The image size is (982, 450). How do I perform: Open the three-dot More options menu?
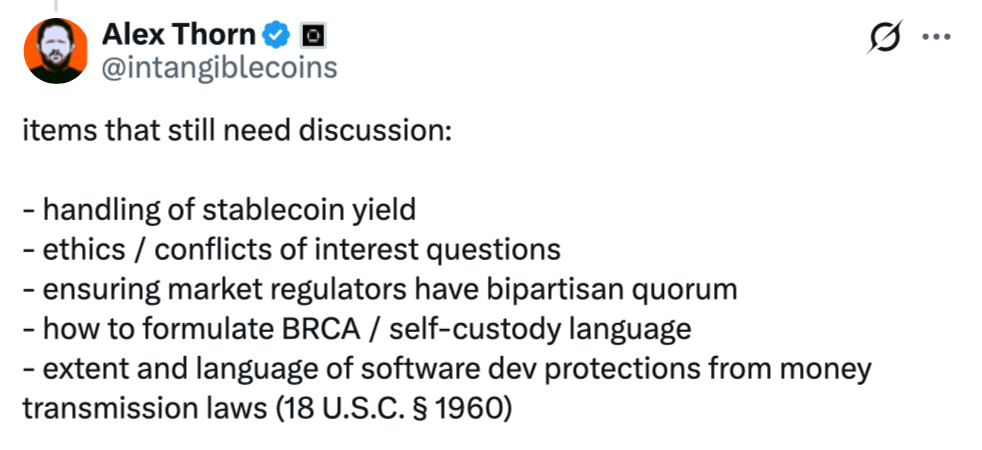coord(935,37)
